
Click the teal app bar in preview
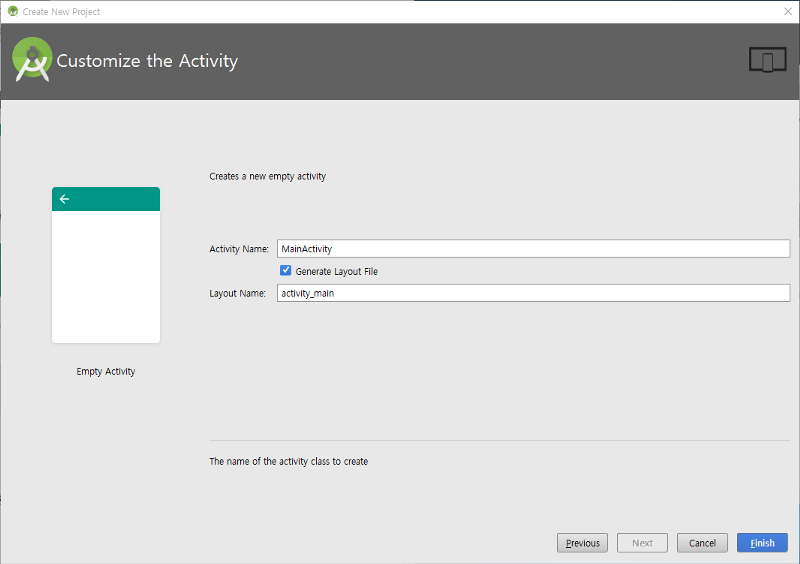click(x=106, y=199)
